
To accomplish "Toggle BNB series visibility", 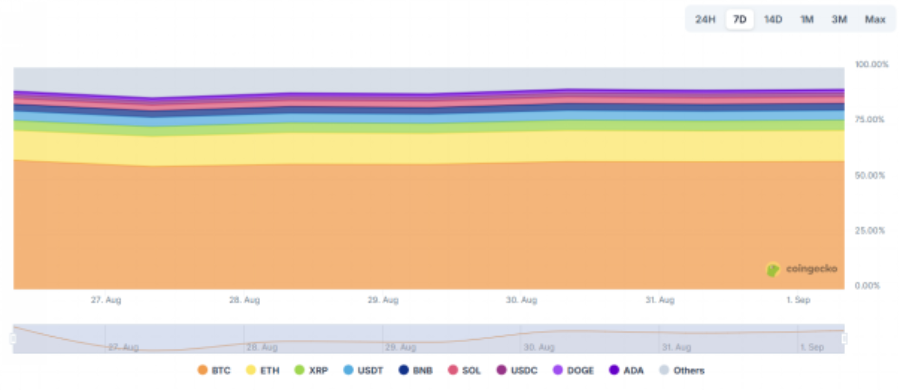I will tap(415, 370).
